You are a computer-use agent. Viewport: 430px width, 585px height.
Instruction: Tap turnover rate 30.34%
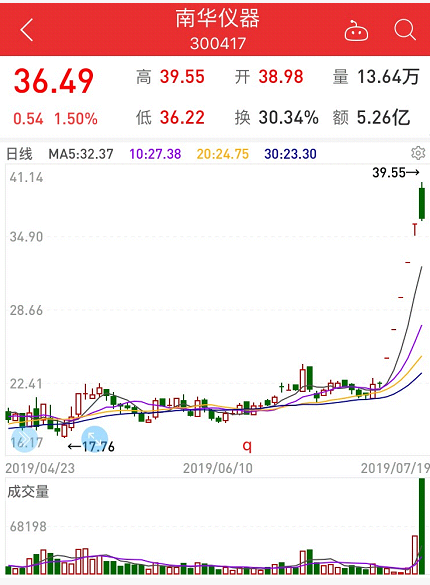289,118
